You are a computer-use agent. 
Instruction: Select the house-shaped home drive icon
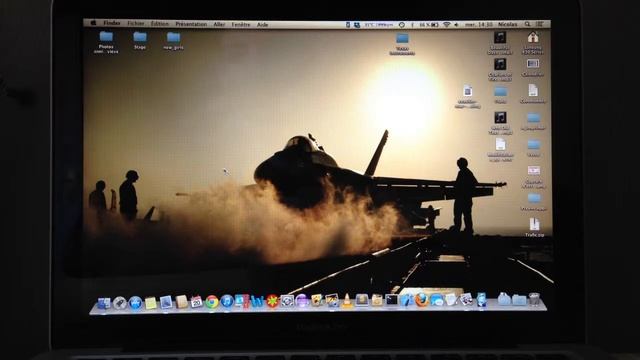533,42
